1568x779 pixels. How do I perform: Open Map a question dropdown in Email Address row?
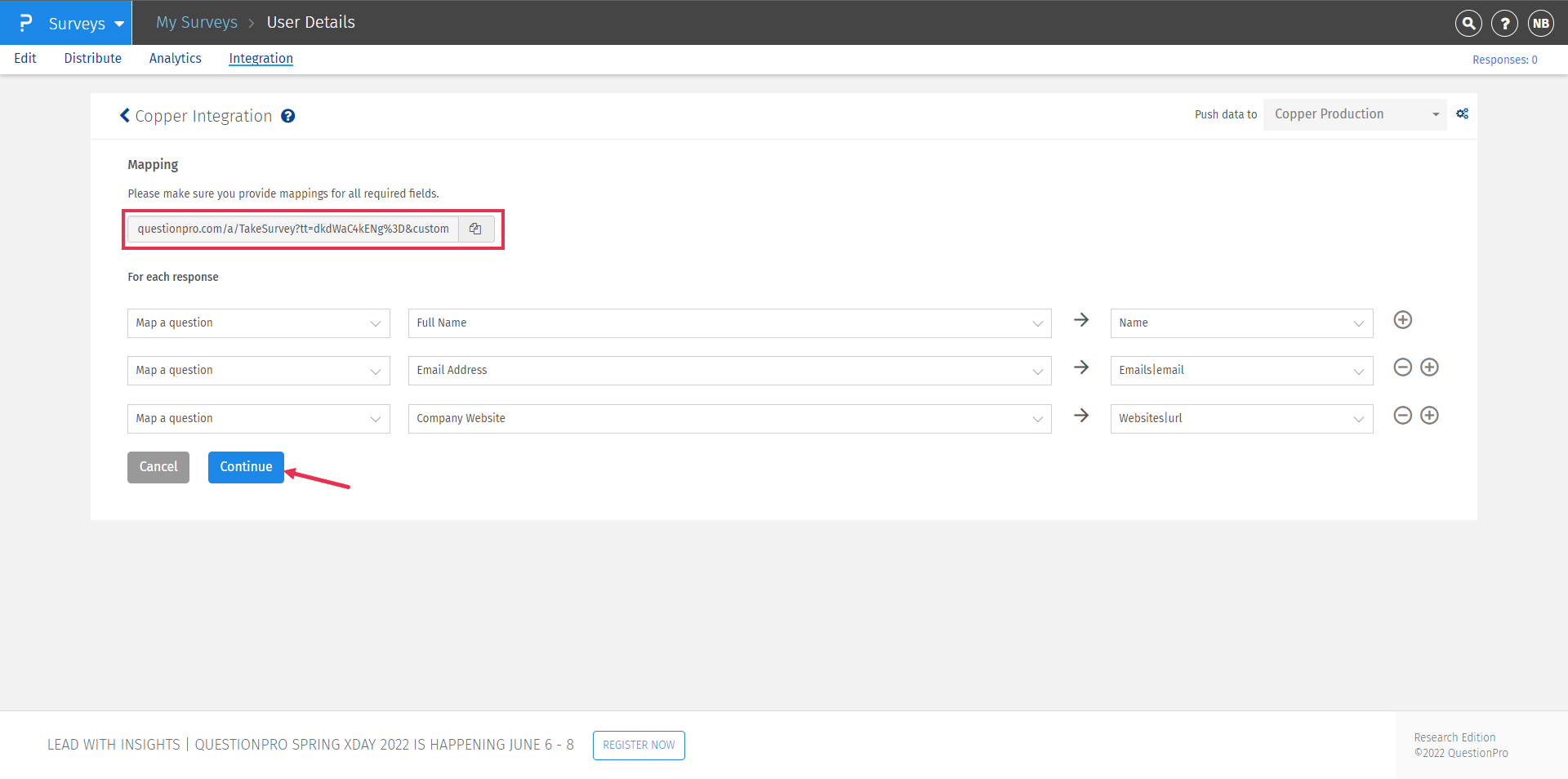click(x=258, y=371)
